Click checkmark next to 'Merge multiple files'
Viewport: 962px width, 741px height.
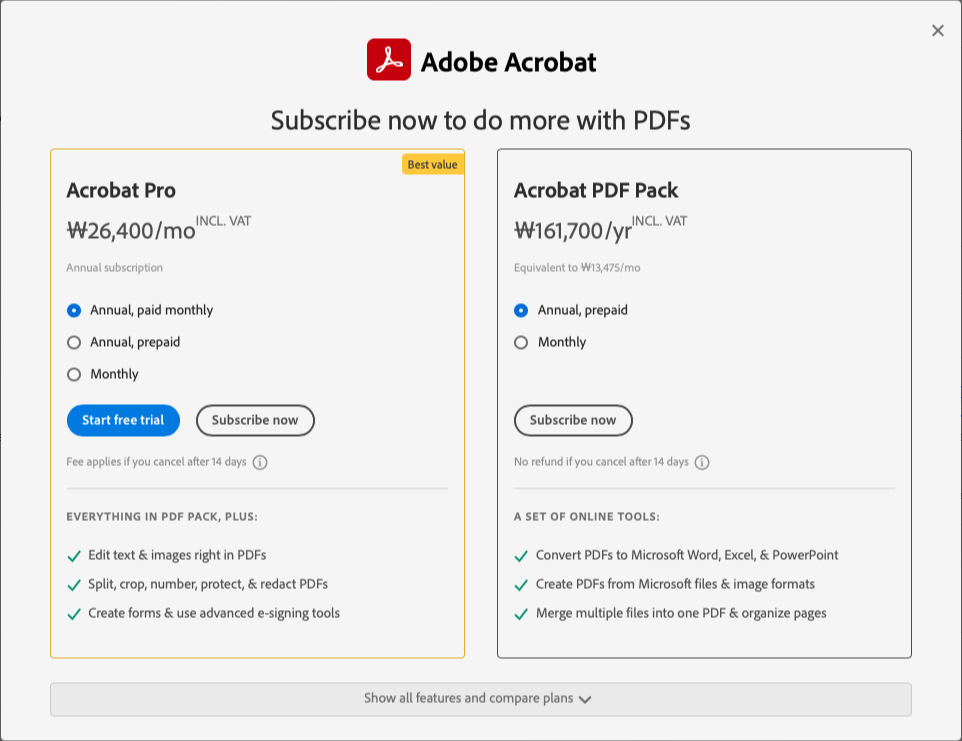(x=521, y=613)
